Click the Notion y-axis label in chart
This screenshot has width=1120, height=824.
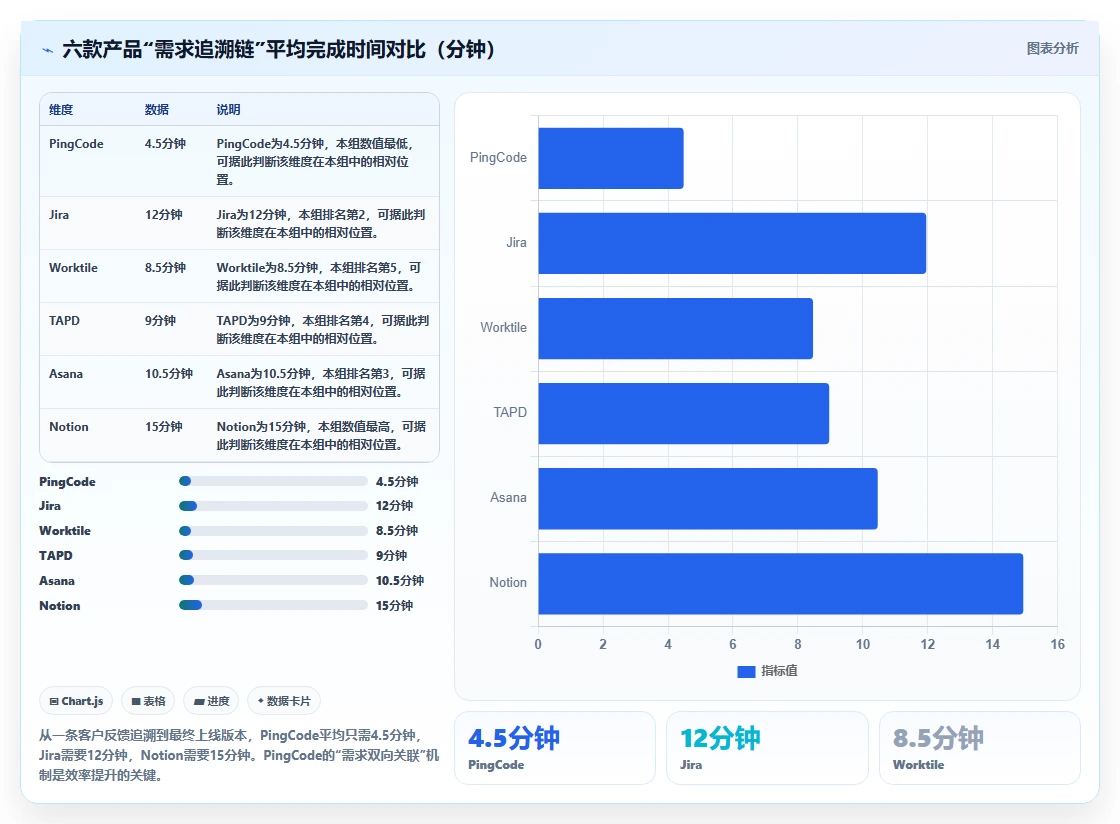508,583
